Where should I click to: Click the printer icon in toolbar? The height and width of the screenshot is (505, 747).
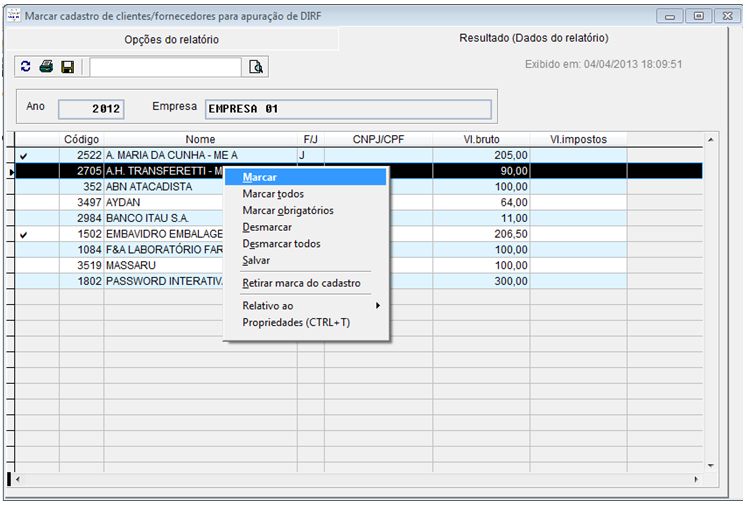pos(46,67)
